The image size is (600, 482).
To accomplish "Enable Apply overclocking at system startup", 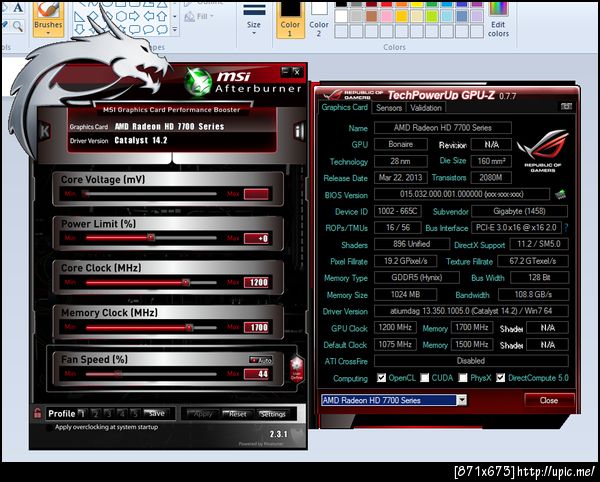I will pyautogui.click(x=49, y=427).
